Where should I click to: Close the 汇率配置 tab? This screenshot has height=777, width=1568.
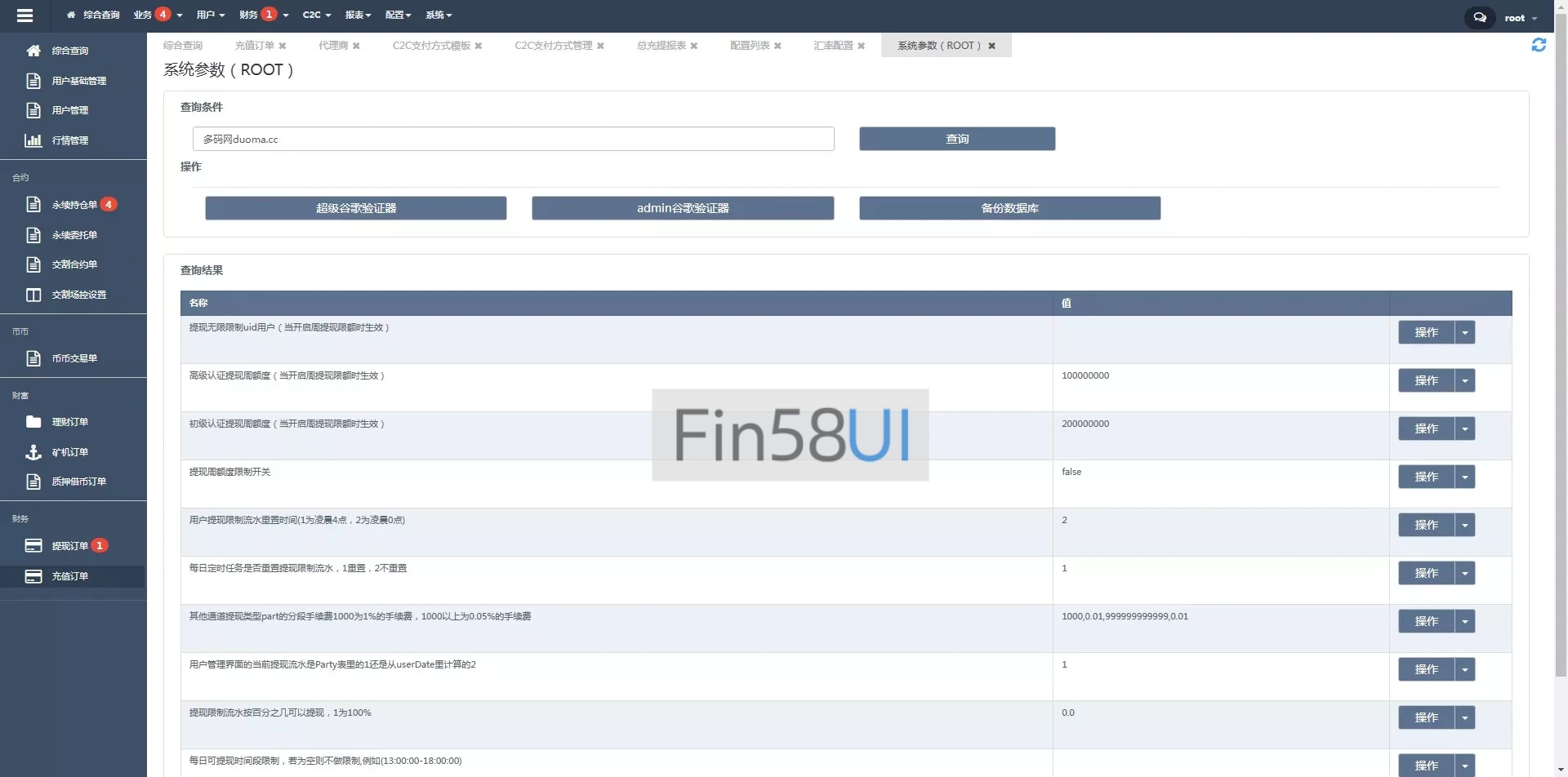[861, 46]
